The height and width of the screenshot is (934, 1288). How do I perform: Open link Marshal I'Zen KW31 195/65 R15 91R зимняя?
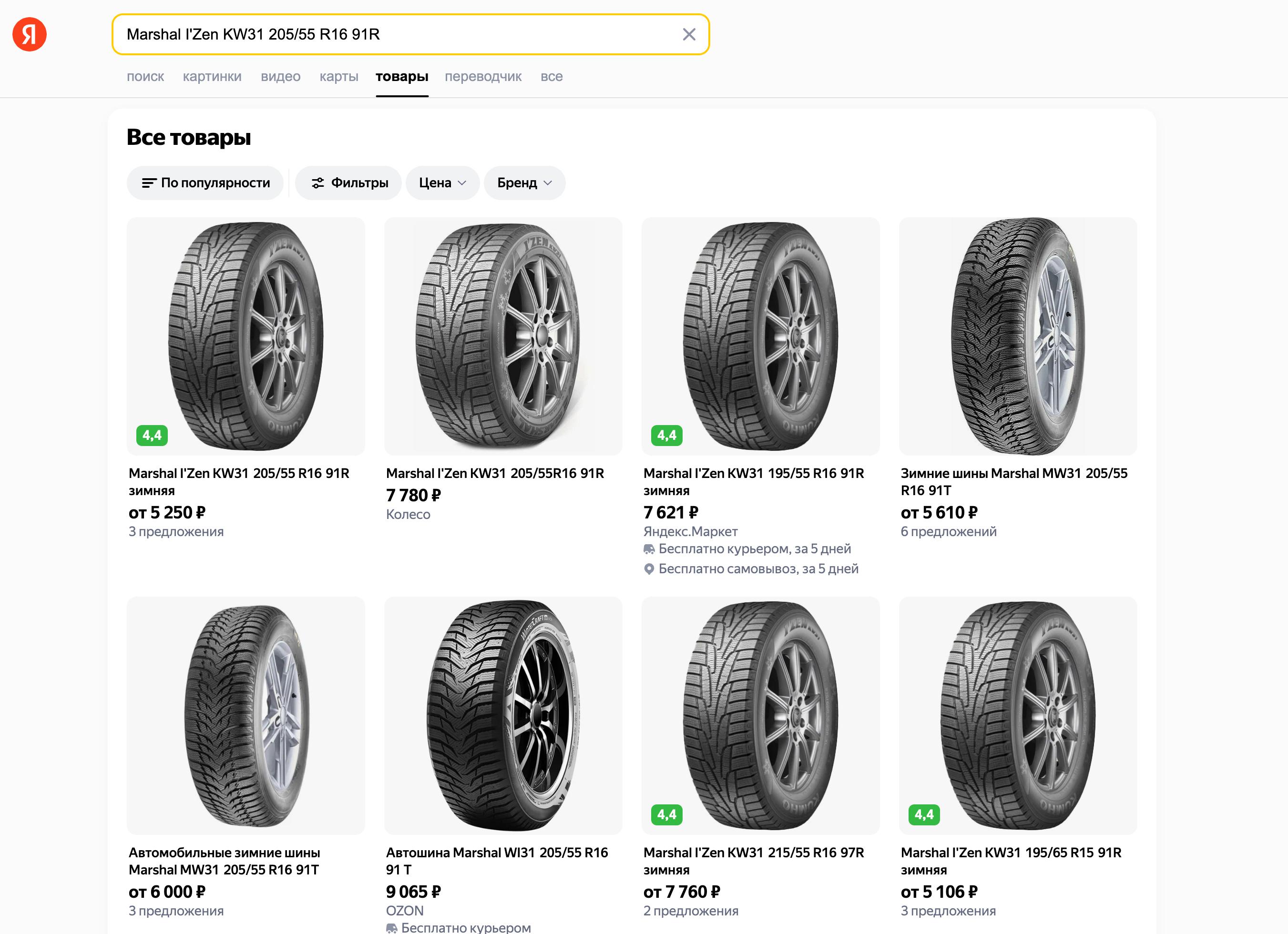(x=1011, y=861)
